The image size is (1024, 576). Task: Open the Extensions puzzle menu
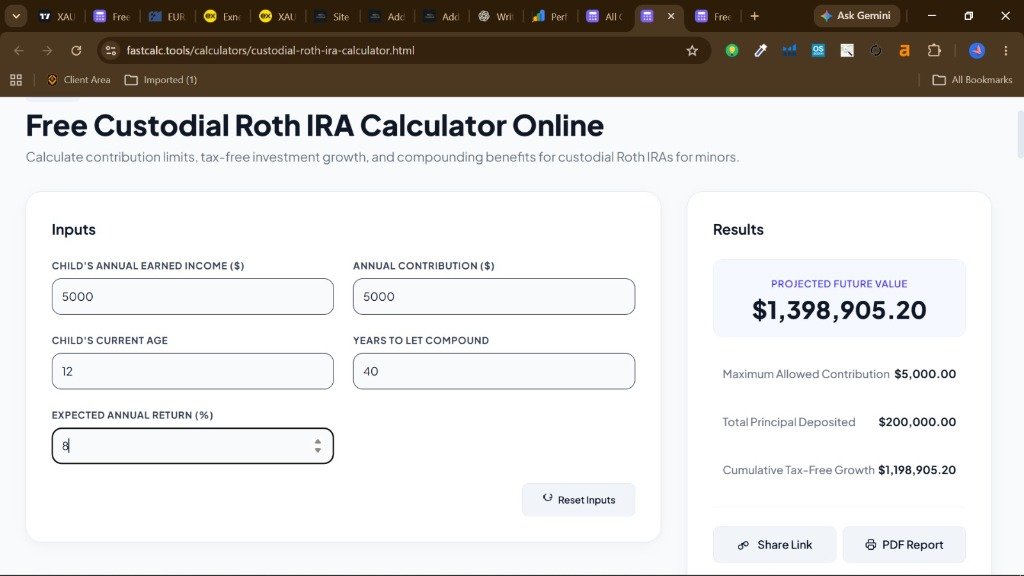pos(934,50)
